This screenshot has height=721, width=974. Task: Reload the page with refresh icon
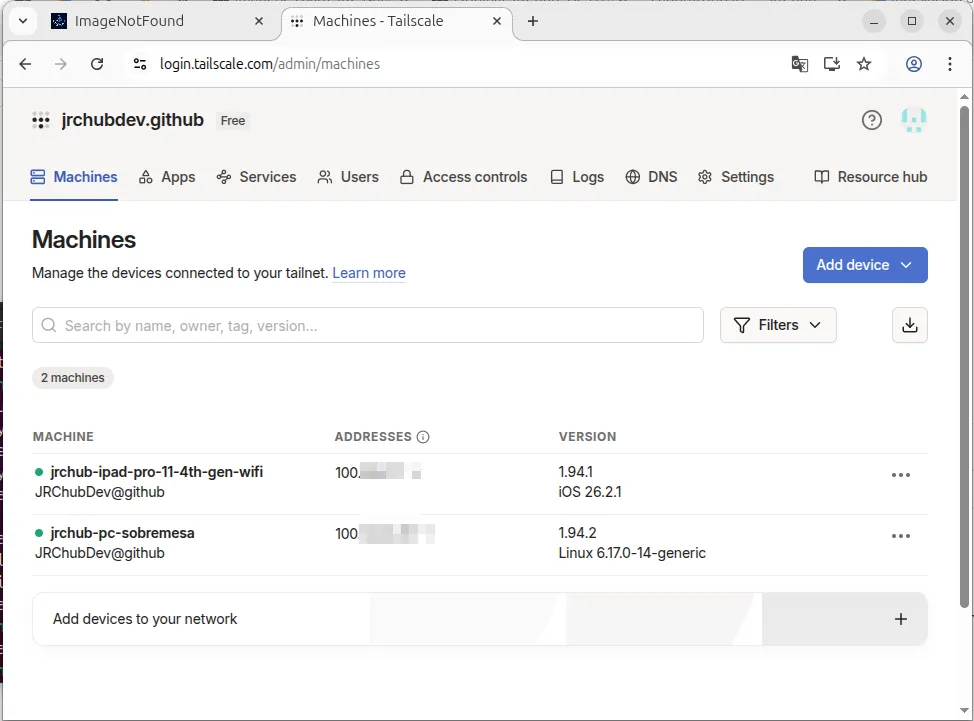click(x=97, y=64)
